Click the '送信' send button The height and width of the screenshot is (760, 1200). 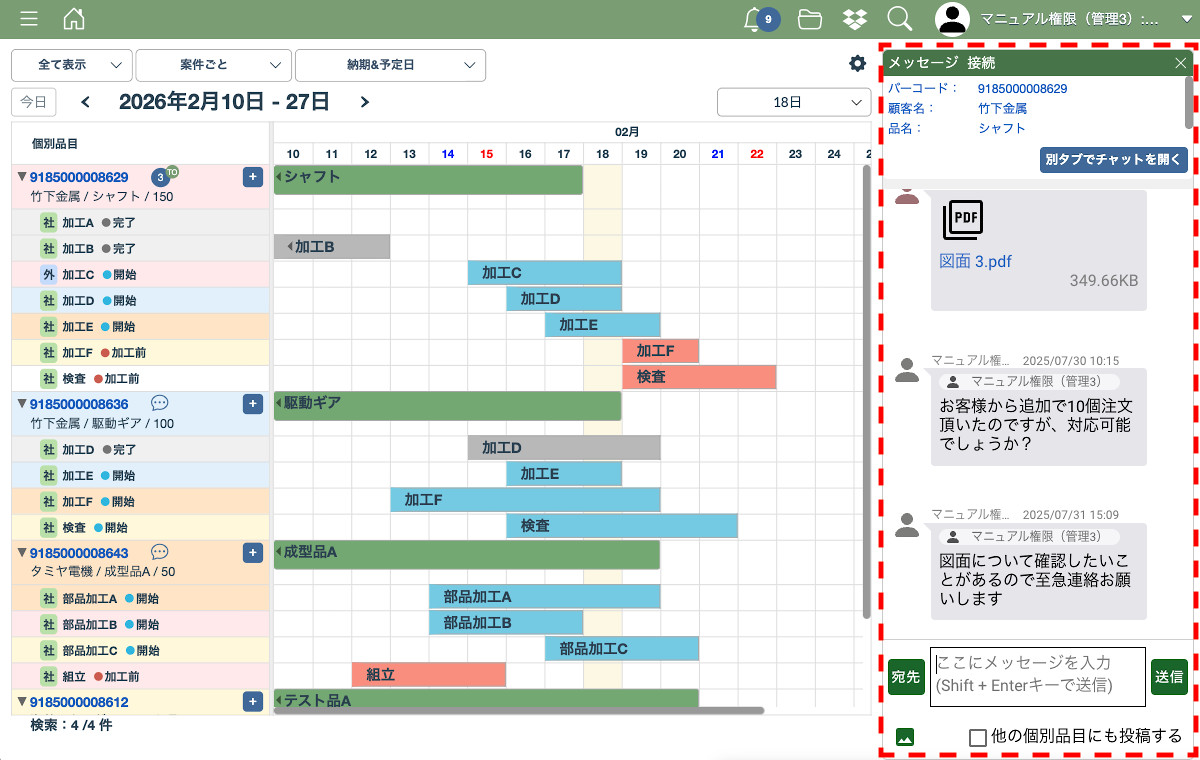[x=1168, y=677]
